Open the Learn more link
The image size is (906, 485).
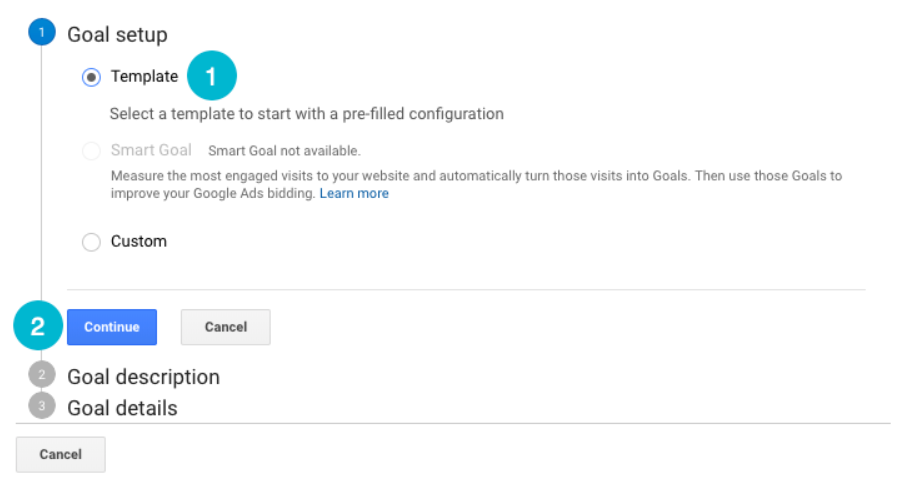pyautogui.click(x=354, y=194)
